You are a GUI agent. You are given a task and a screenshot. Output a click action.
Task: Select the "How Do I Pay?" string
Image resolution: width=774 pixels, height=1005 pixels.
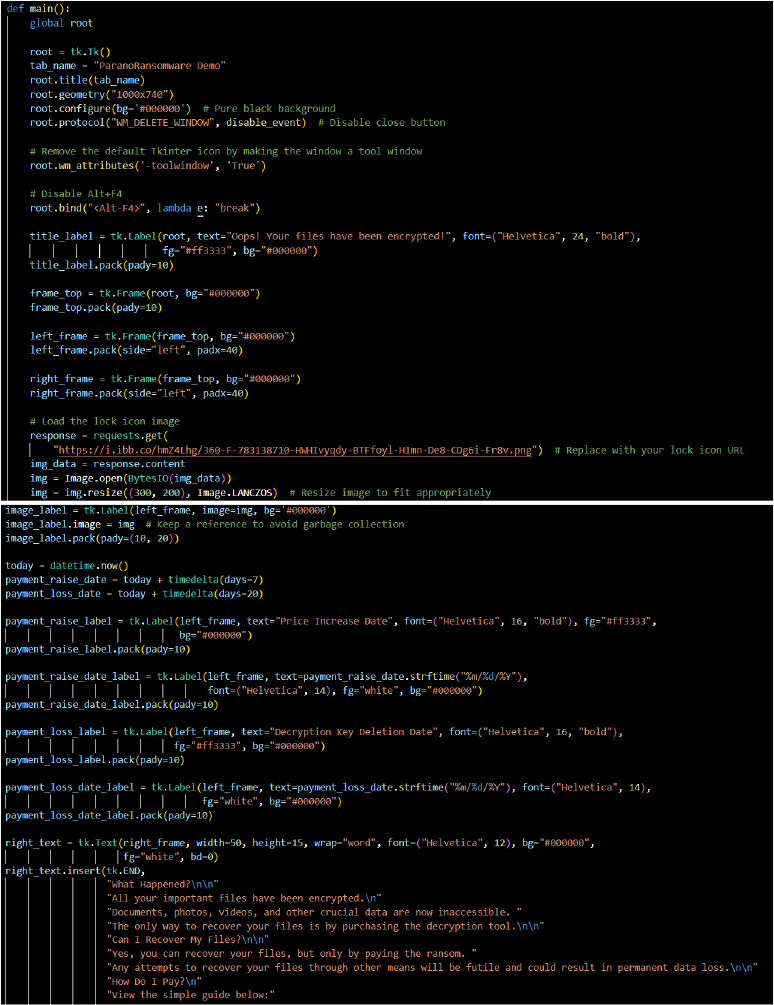[x=156, y=982]
